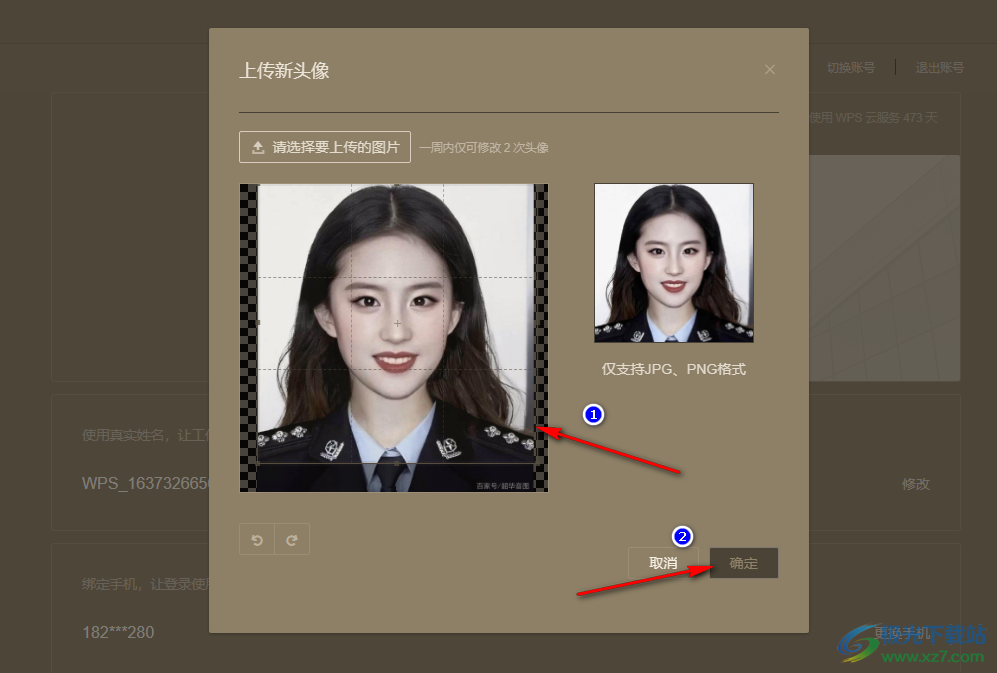Close the 上传新头像 dialog with X
Image resolution: width=997 pixels, height=673 pixels.
click(x=769, y=70)
